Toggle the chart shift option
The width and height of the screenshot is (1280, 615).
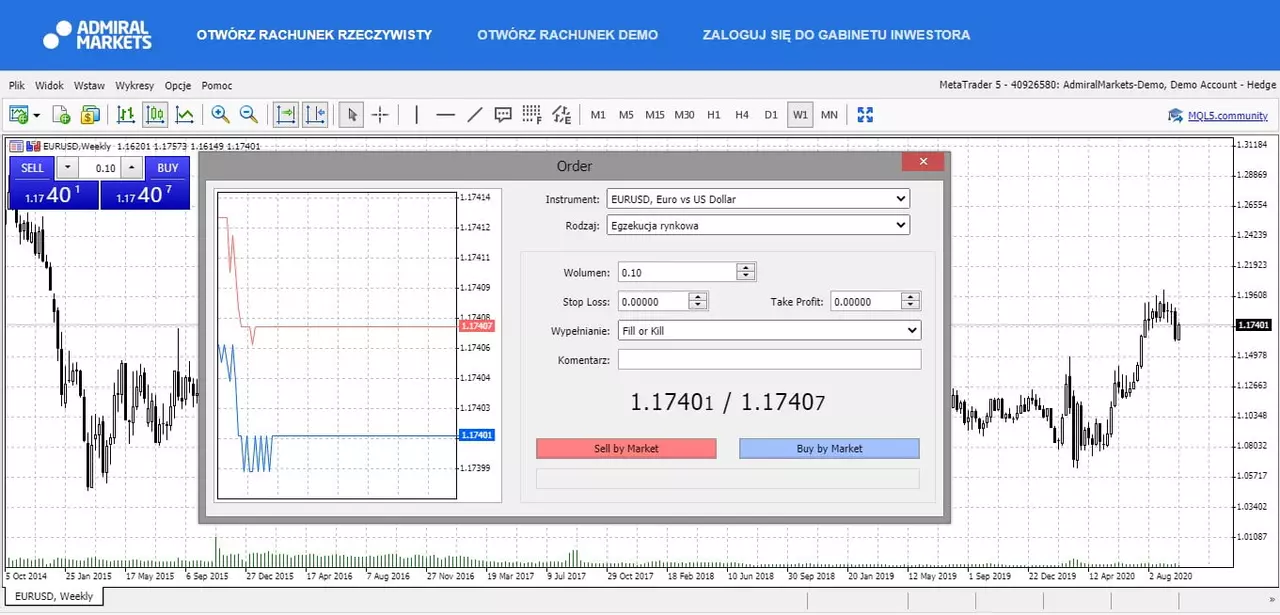(x=315, y=115)
